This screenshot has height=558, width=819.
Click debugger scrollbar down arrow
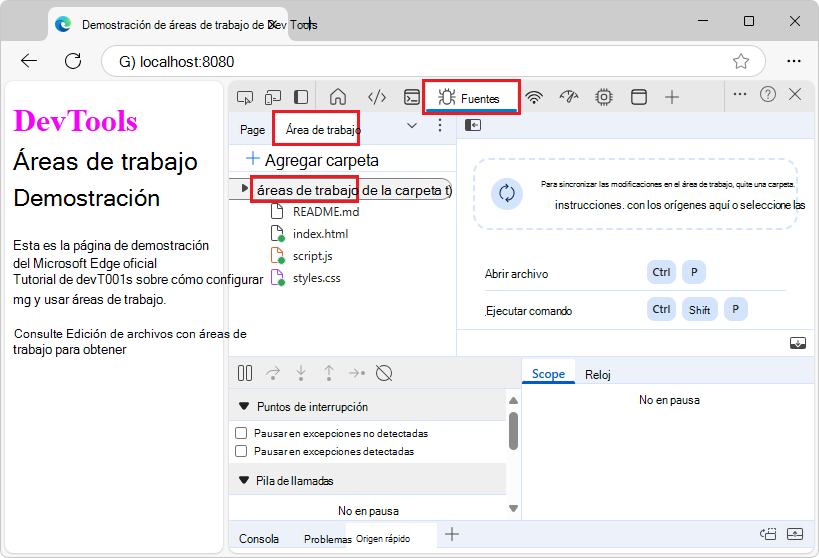(513, 508)
